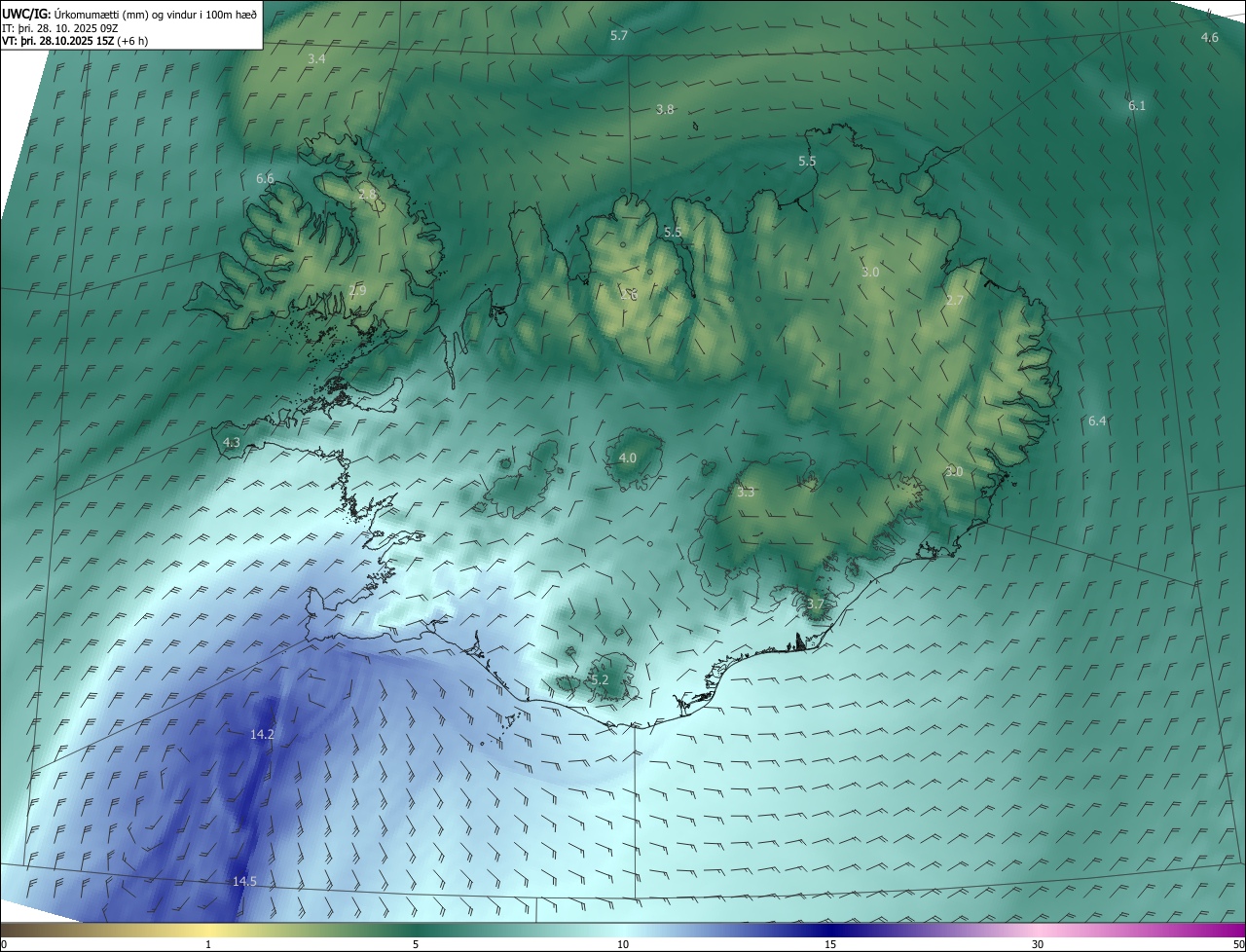The height and width of the screenshot is (952, 1246).
Task: Click the 5.7 value label on the map
Action: pos(619,35)
